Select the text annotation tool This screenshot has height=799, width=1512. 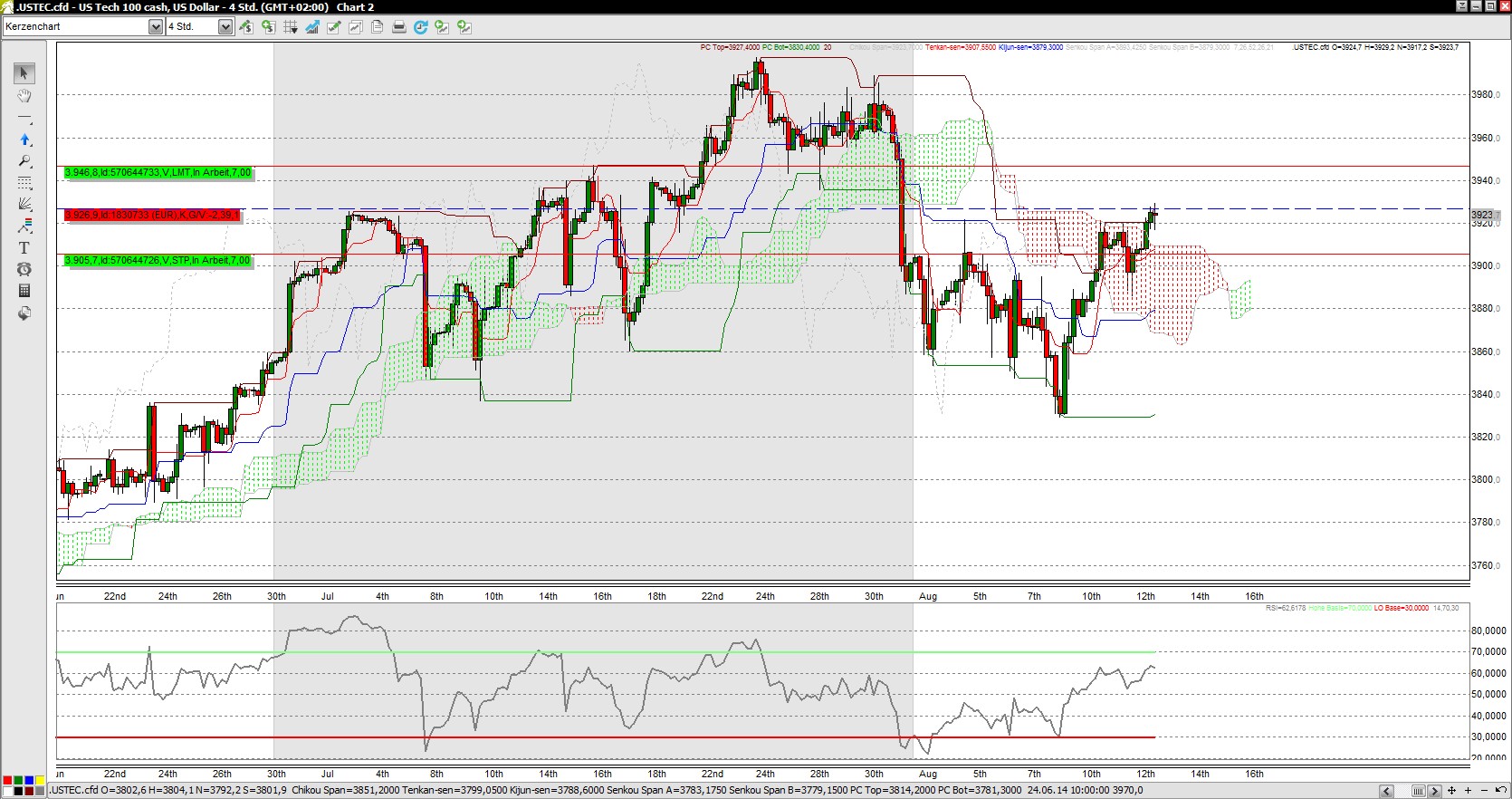pyautogui.click(x=24, y=247)
